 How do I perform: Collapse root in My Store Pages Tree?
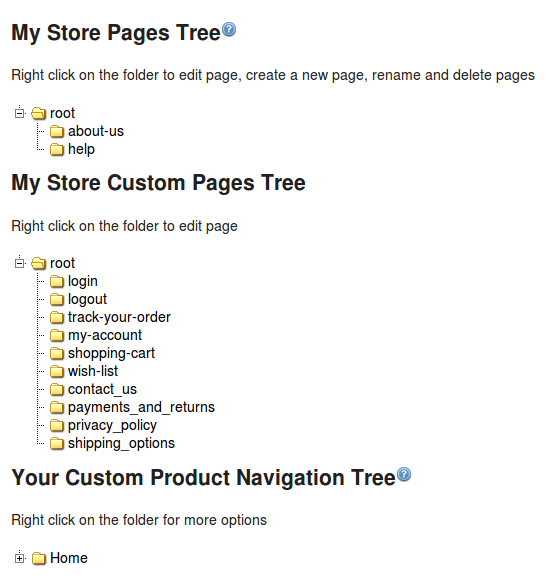[20, 113]
